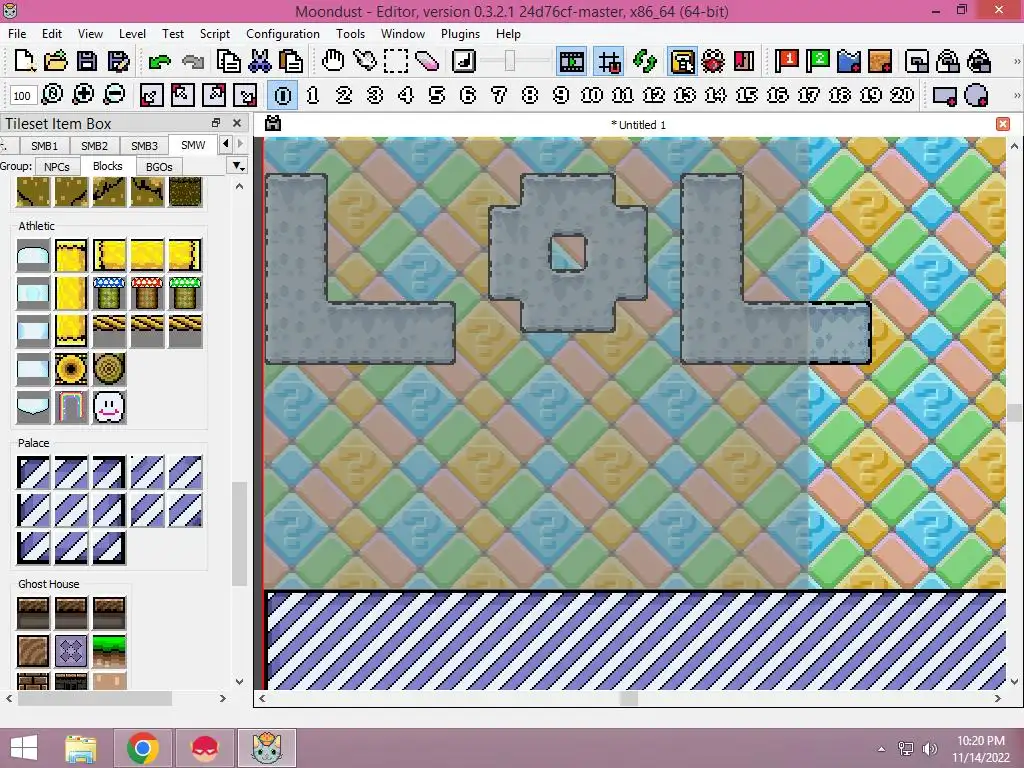Open the red bug debugger icon

(x=712, y=61)
